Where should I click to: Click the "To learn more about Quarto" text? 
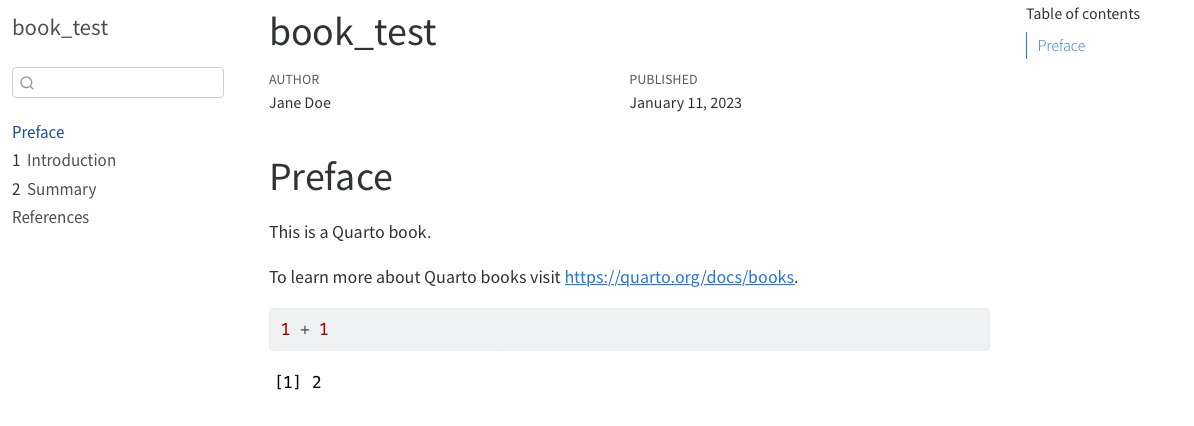click(x=416, y=277)
